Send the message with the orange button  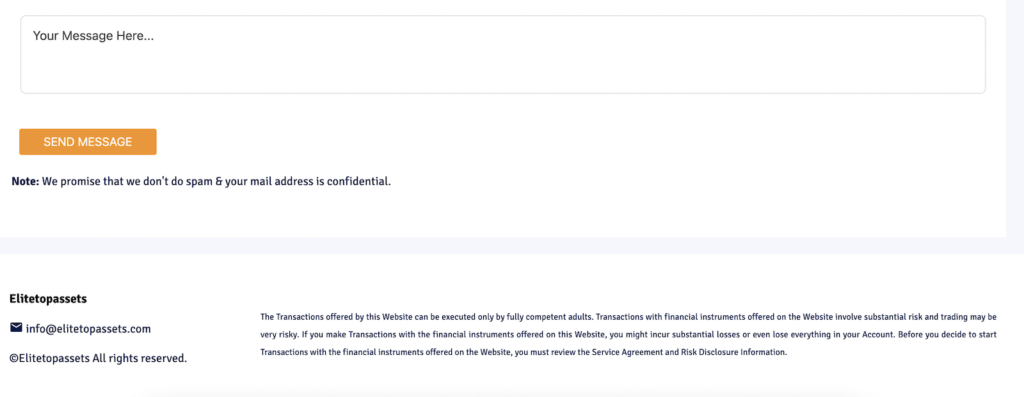(88, 142)
